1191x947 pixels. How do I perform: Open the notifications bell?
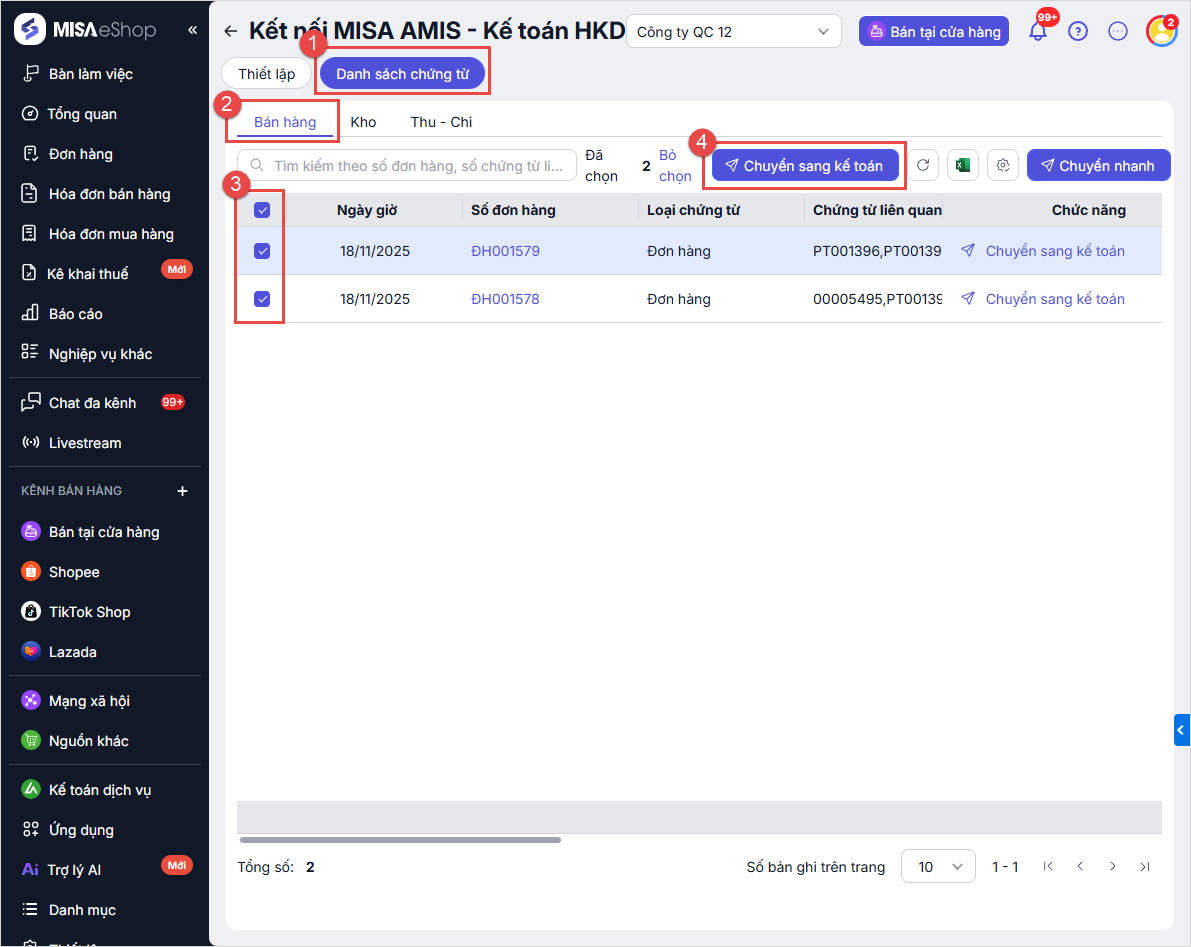(1038, 31)
